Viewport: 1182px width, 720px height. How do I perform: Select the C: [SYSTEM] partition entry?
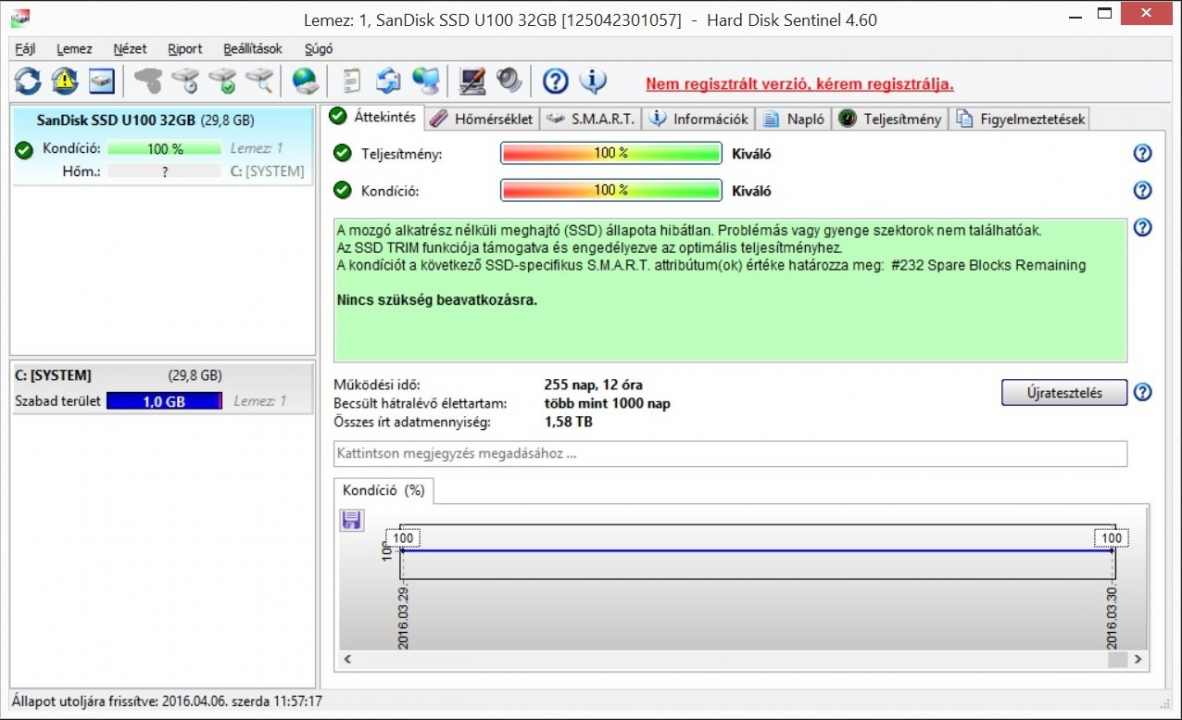162,388
